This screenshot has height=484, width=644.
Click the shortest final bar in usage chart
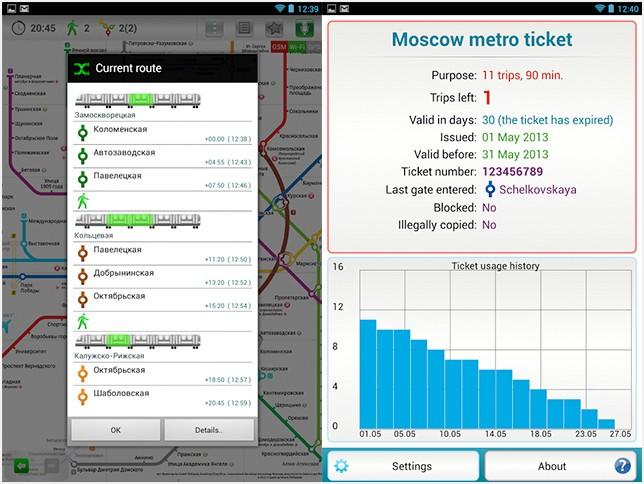[606, 424]
